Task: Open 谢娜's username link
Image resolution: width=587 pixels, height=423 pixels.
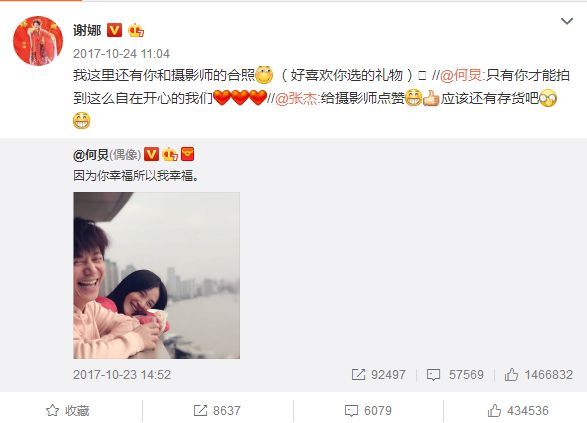Action: click(x=87, y=30)
